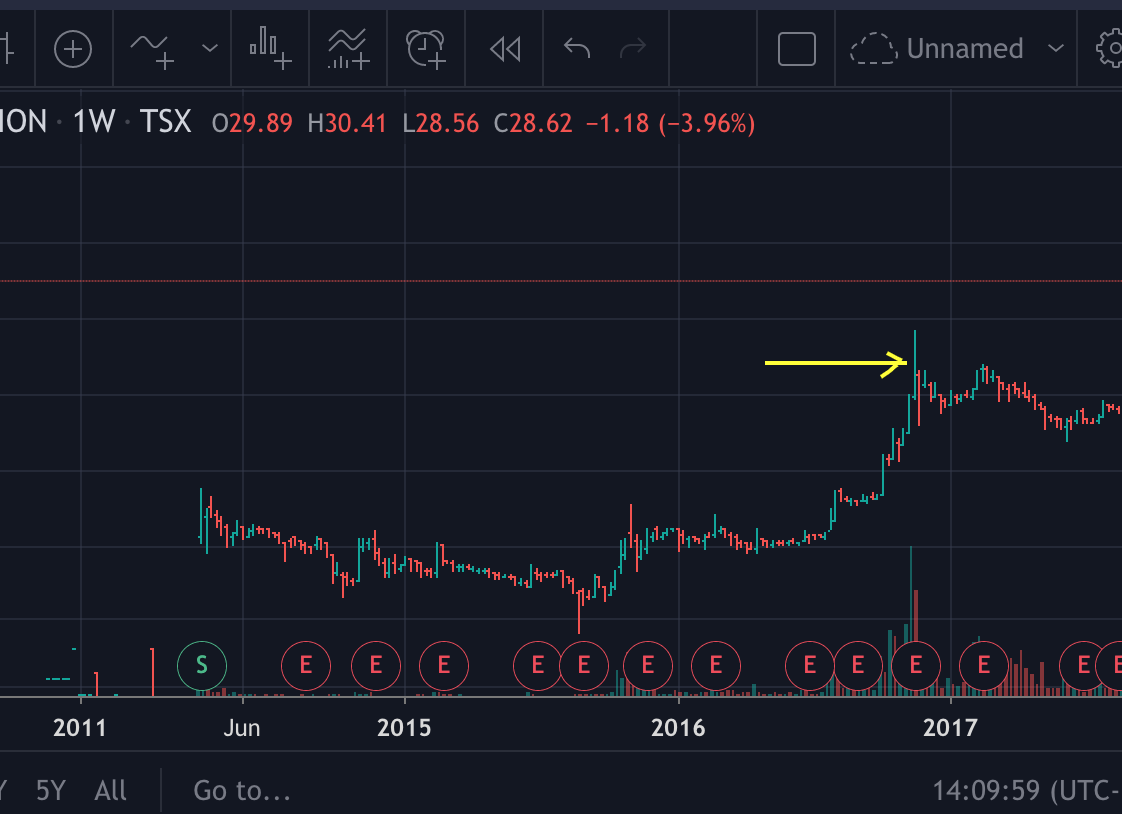Click the O29.89 open value

[x=253, y=123]
